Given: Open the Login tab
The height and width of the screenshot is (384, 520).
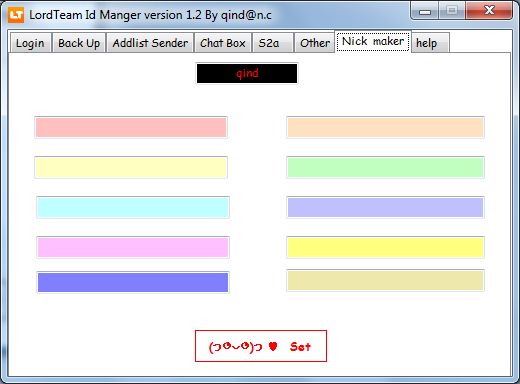Looking at the screenshot, I should (x=30, y=43).
